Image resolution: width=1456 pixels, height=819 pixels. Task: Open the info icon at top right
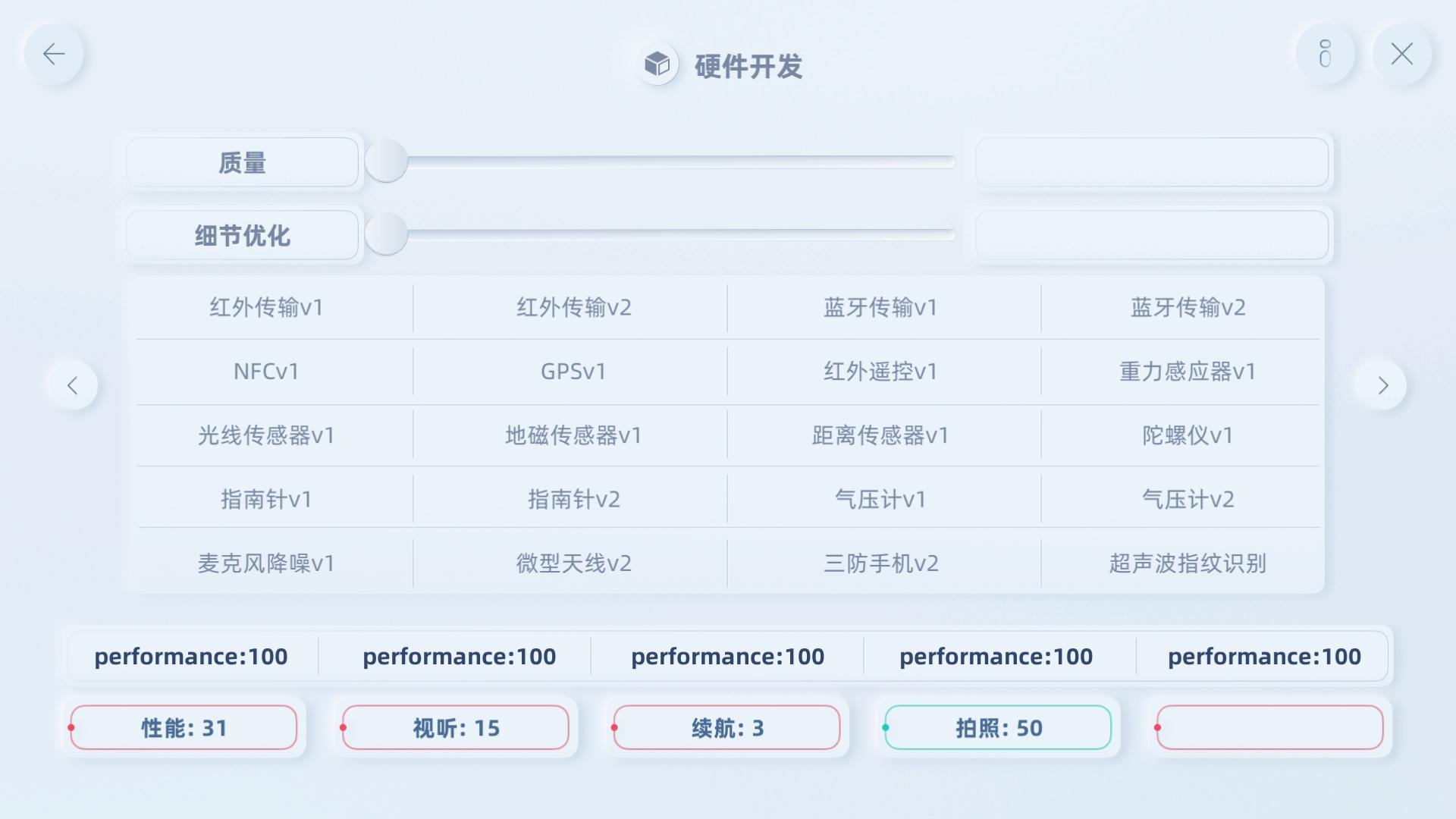(1325, 54)
